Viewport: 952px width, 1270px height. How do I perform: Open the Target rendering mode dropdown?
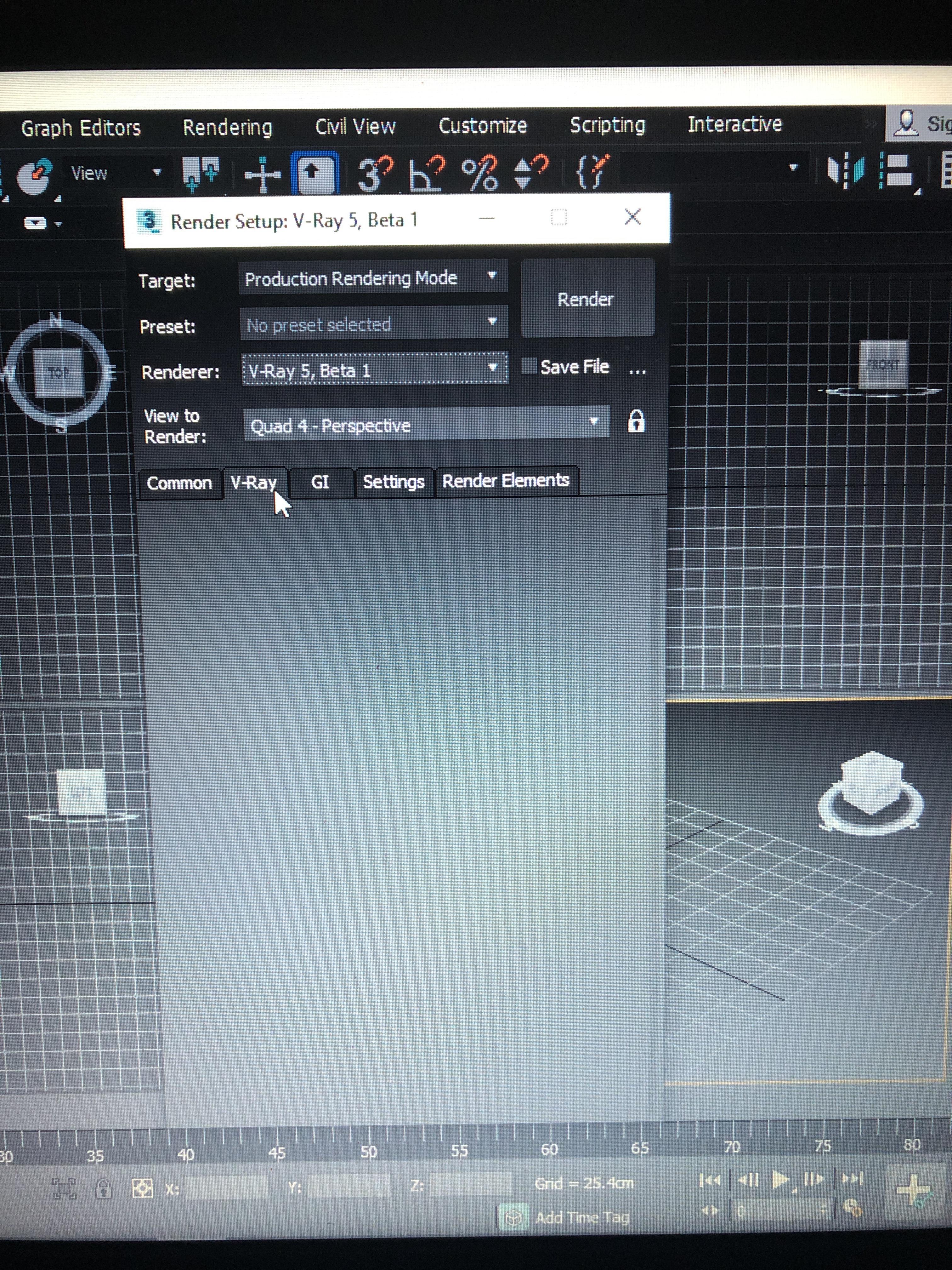(373, 278)
